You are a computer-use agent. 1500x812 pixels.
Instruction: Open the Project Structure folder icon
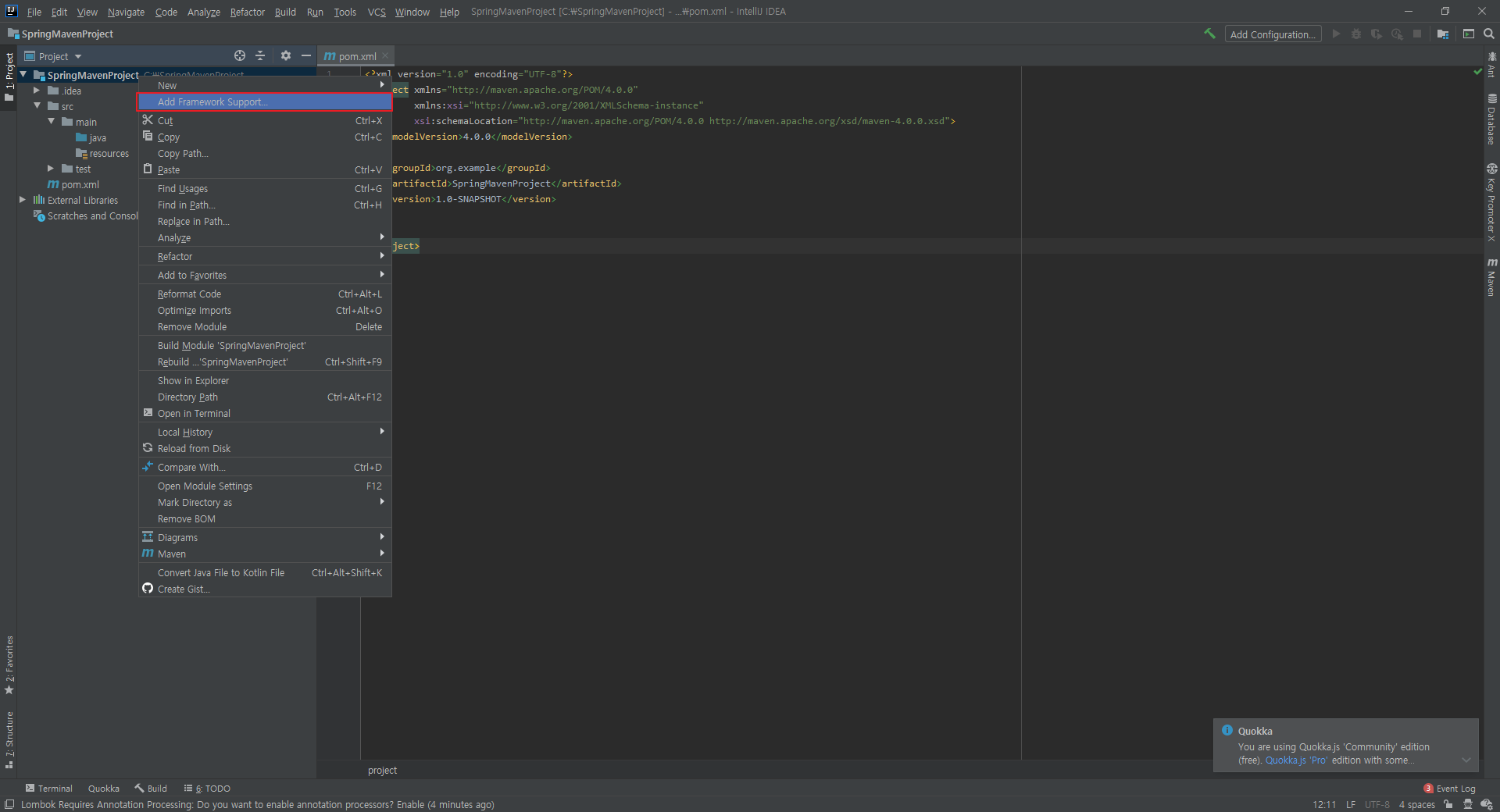click(1443, 34)
